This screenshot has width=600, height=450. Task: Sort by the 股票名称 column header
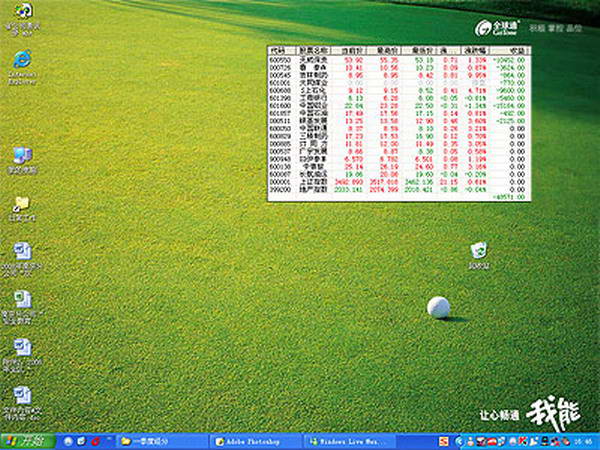pyautogui.click(x=314, y=51)
